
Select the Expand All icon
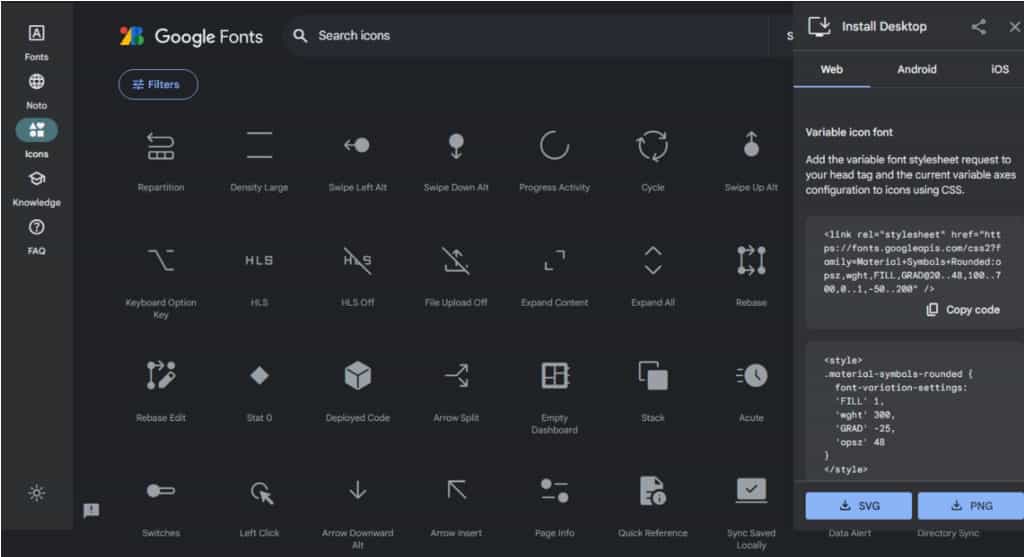point(652,261)
